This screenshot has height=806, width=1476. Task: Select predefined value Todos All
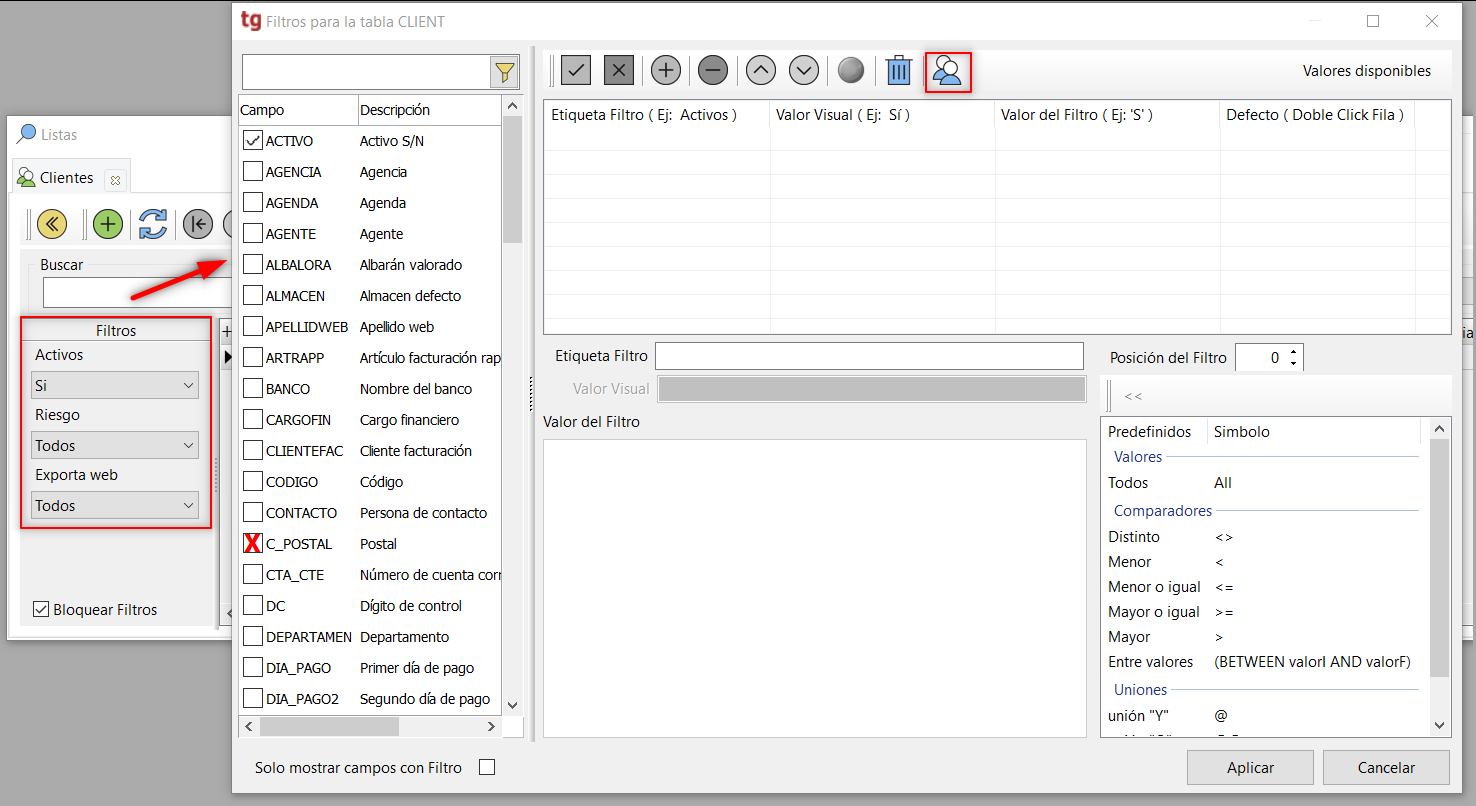(1265, 483)
